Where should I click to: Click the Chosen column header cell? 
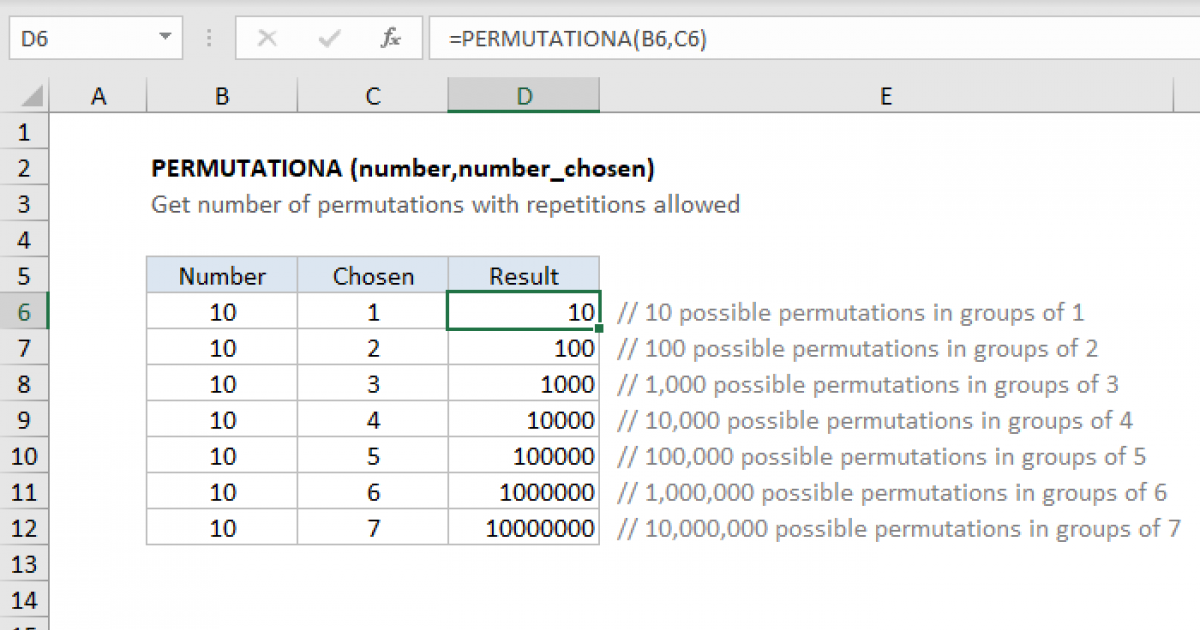point(372,275)
